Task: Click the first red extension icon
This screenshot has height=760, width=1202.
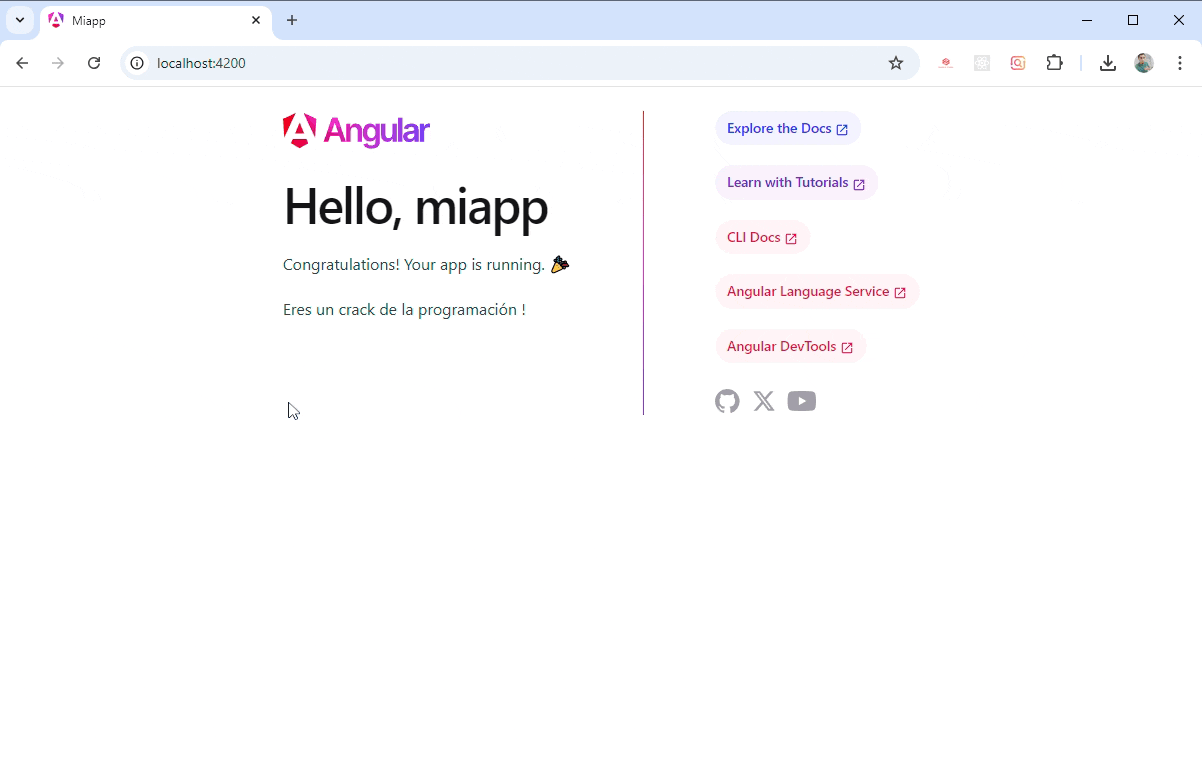Action: coord(946,63)
